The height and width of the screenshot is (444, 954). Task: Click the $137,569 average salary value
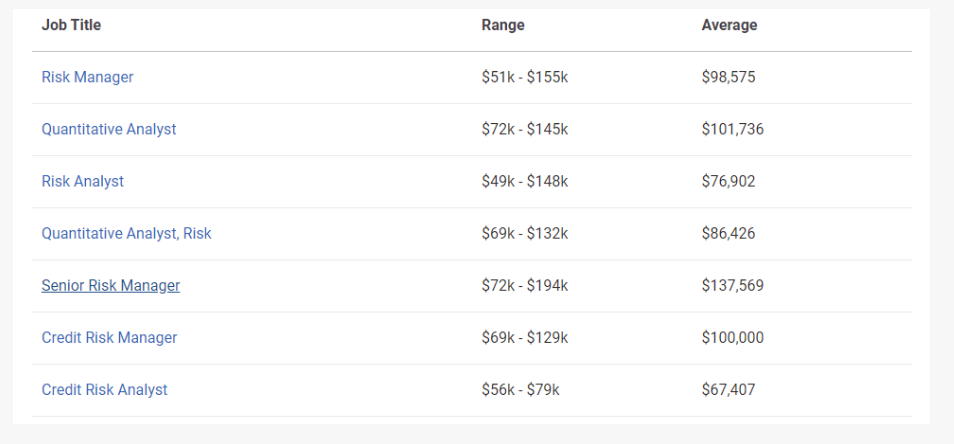click(732, 285)
